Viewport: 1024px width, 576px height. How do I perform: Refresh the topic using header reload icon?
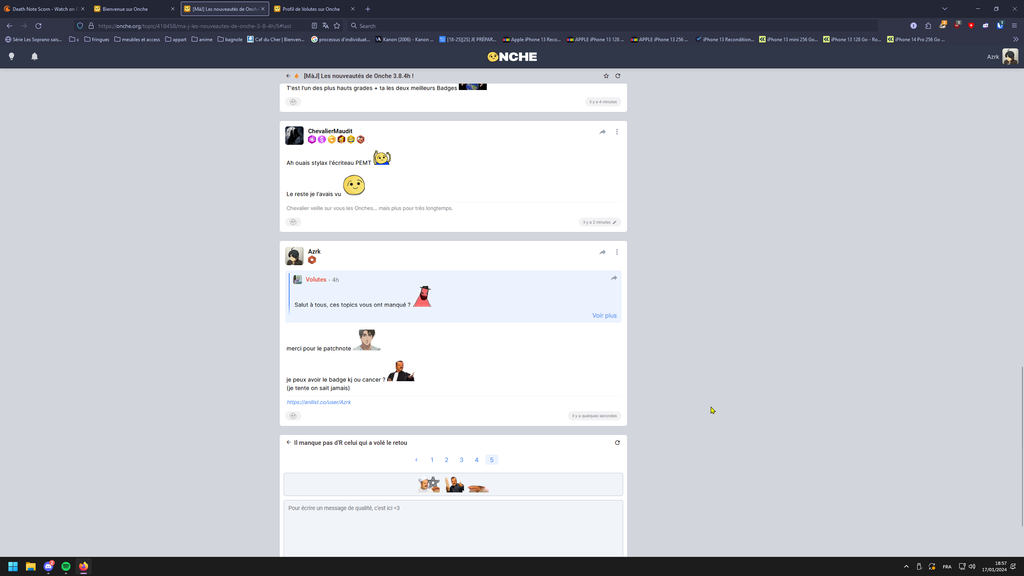(x=618, y=76)
